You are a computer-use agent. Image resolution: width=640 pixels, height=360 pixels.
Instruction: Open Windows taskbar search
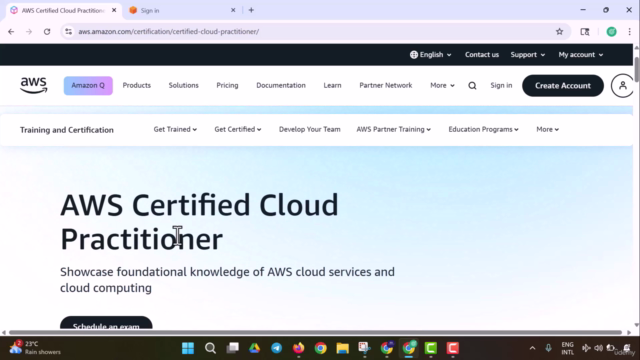point(210,348)
